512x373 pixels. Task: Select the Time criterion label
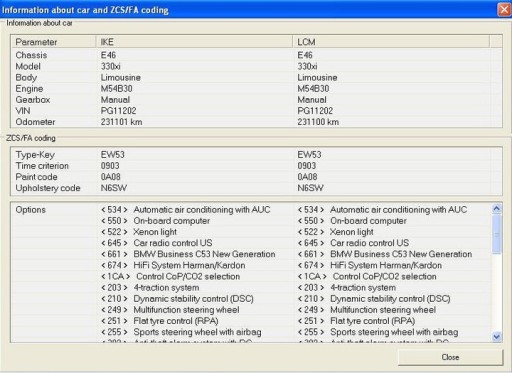[x=42, y=166]
